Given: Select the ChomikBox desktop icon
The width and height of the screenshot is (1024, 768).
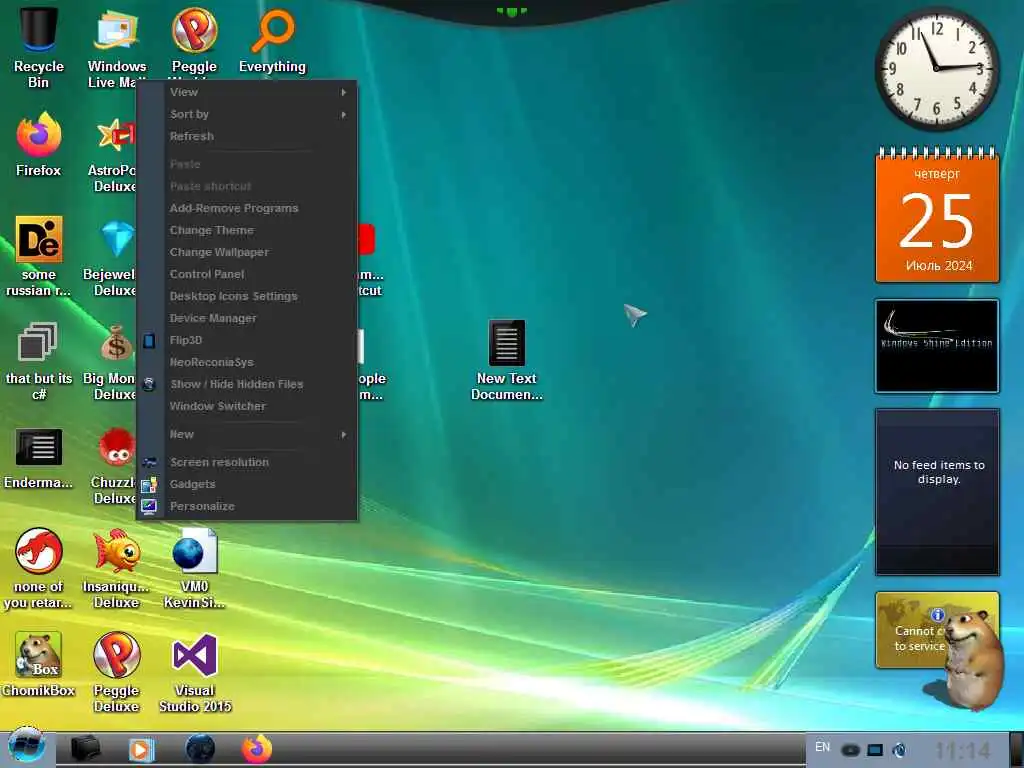Looking at the screenshot, I should (x=39, y=664).
